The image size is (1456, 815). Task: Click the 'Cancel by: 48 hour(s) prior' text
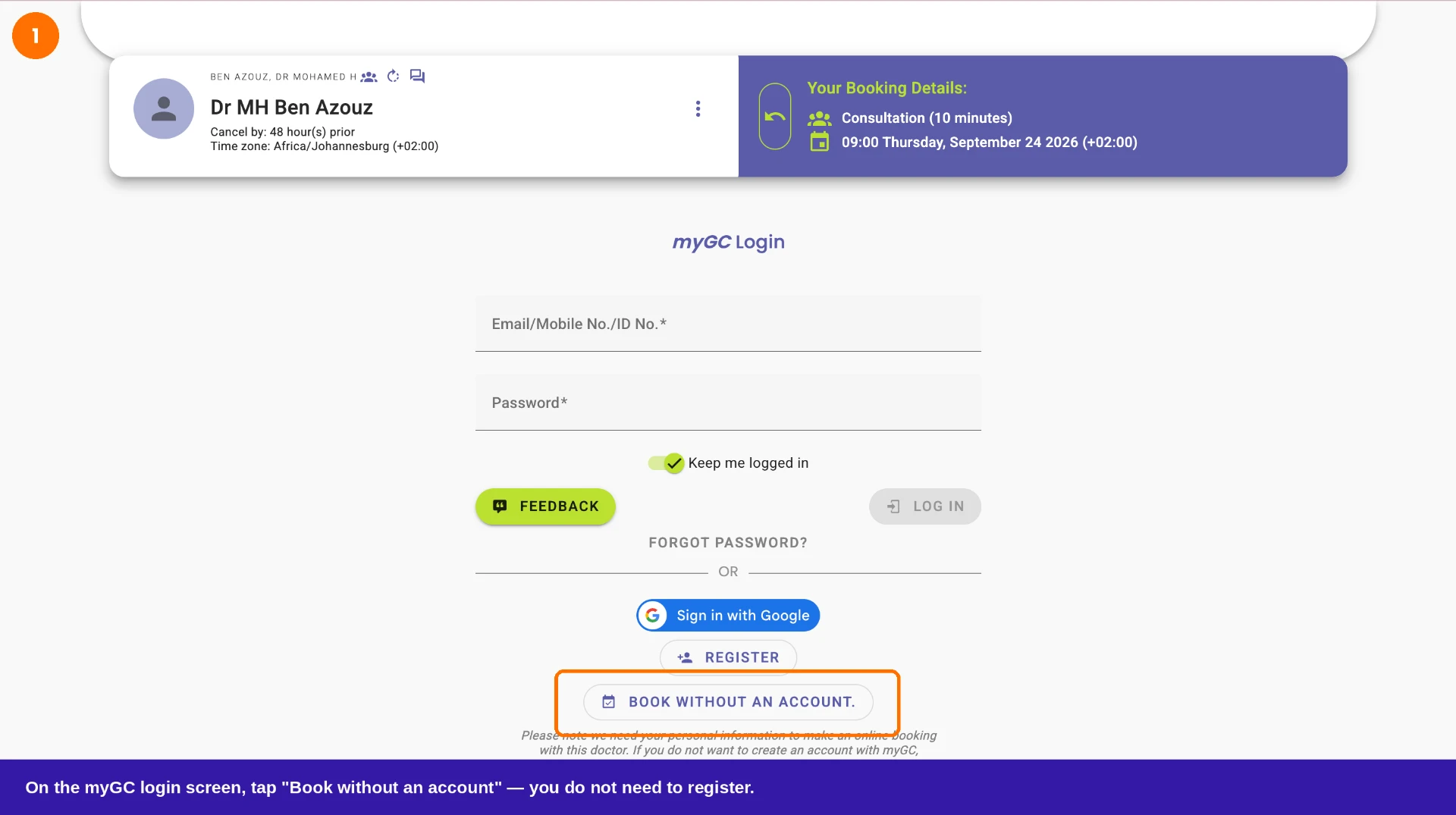click(283, 132)
